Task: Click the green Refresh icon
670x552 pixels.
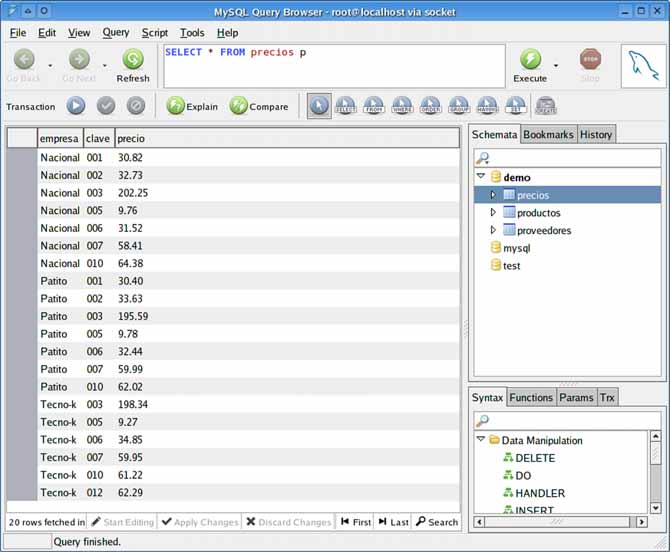Action: [133, 59]
